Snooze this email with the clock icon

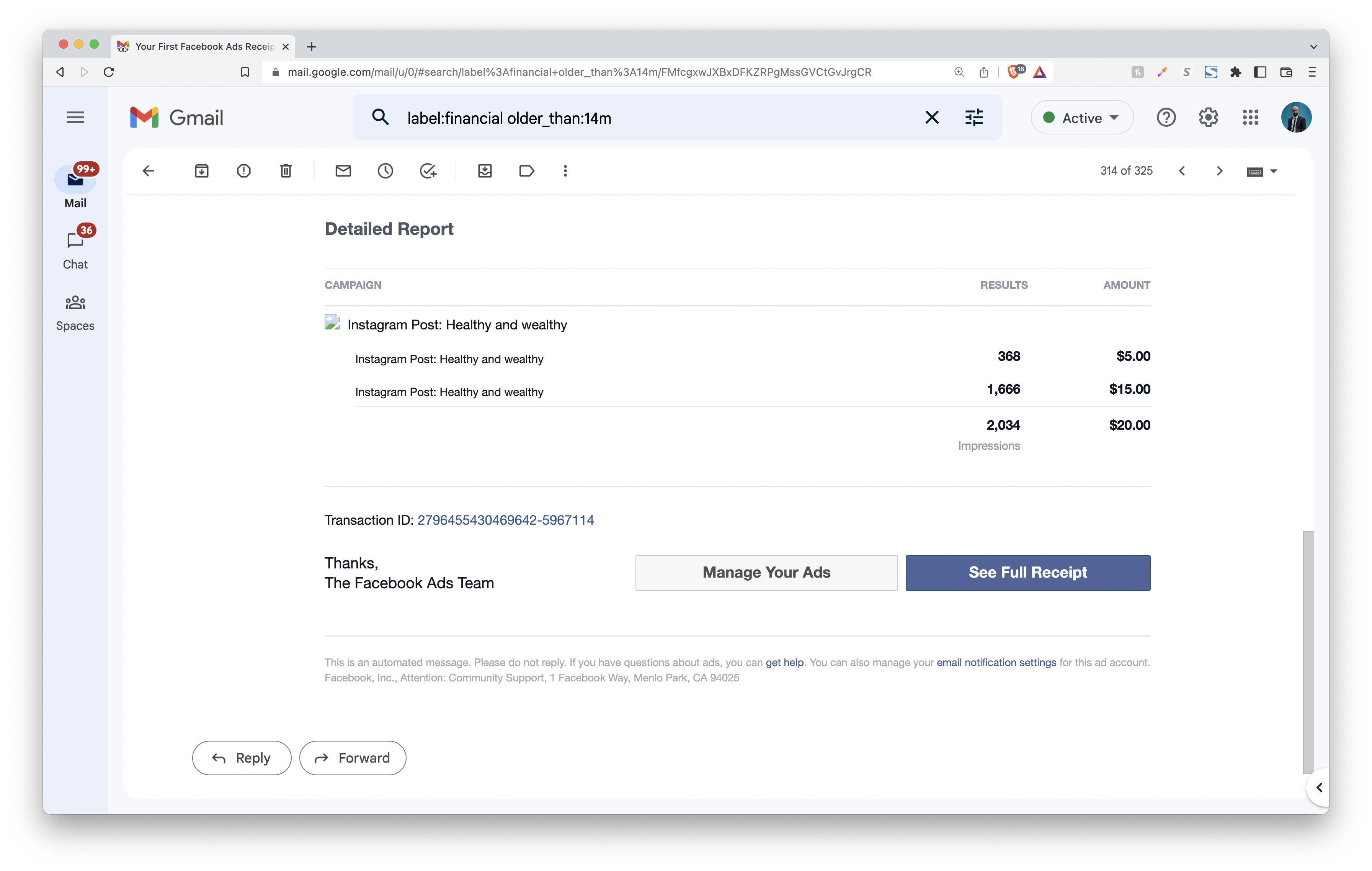tap(385, 171)
